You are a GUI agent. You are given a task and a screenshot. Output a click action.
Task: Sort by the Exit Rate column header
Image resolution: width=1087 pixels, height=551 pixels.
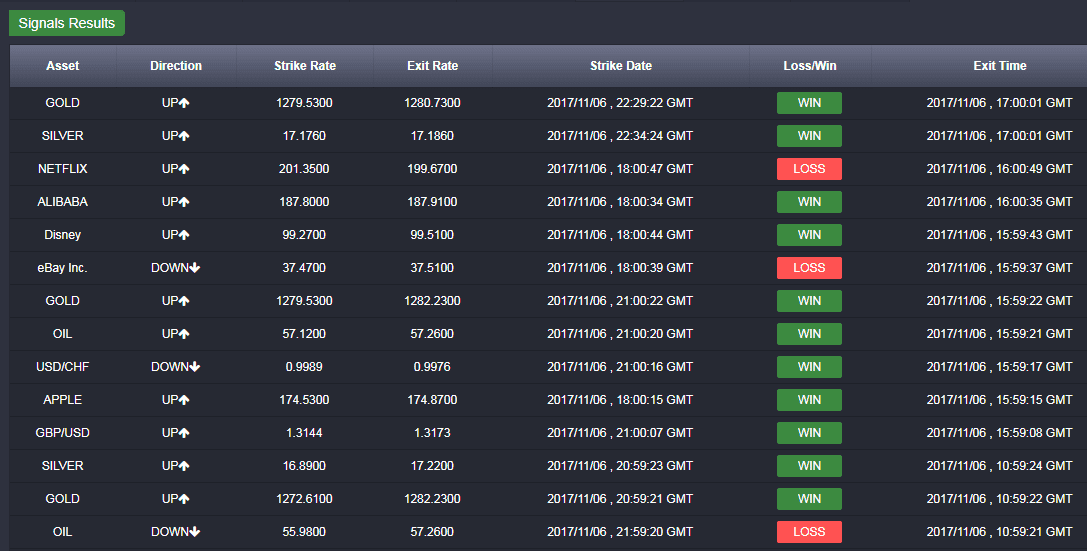433,66
